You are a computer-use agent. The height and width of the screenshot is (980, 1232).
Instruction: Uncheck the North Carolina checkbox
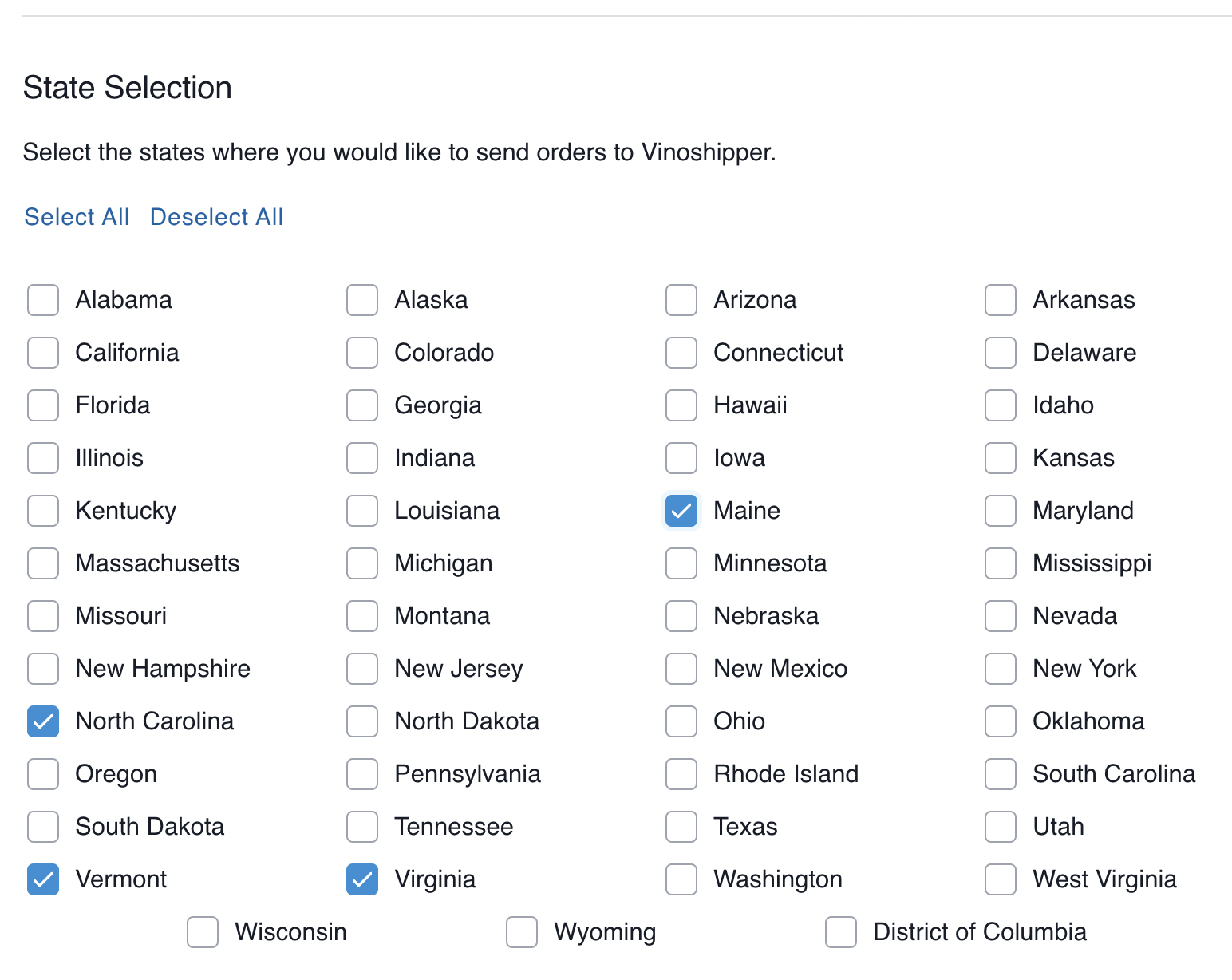coord(43,721)
